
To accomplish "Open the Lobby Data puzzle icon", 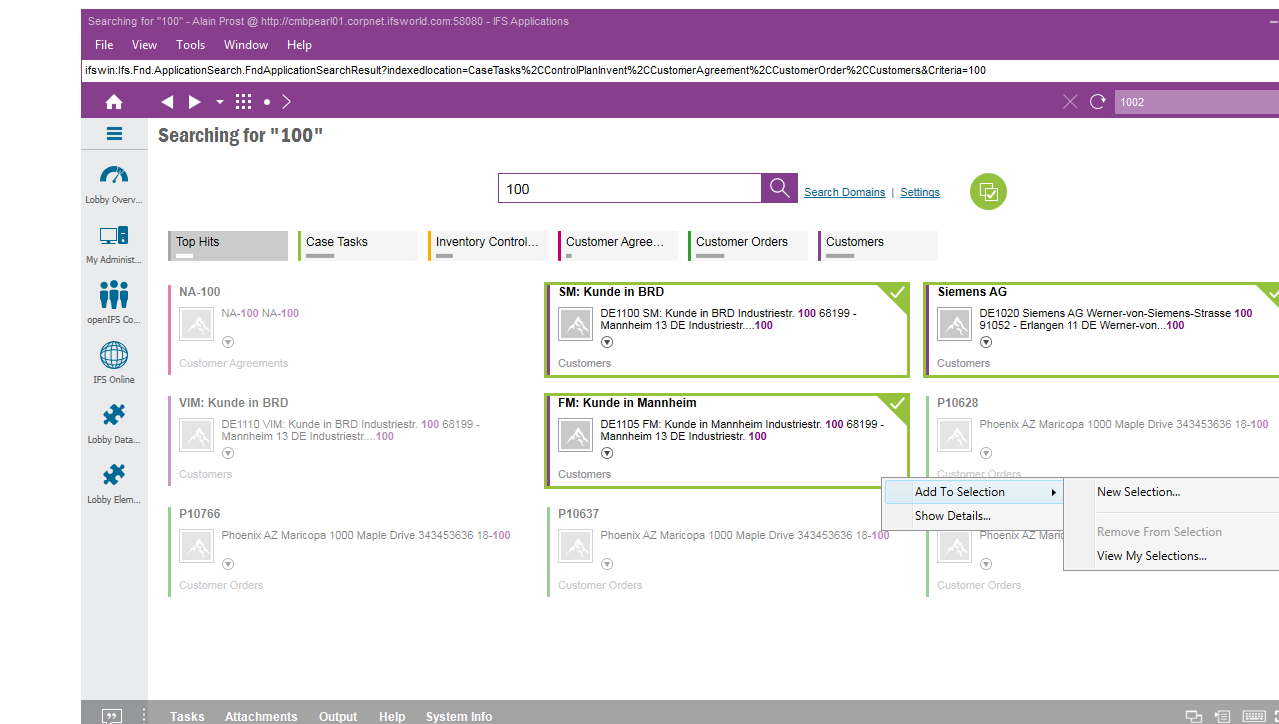I will 114,416.
